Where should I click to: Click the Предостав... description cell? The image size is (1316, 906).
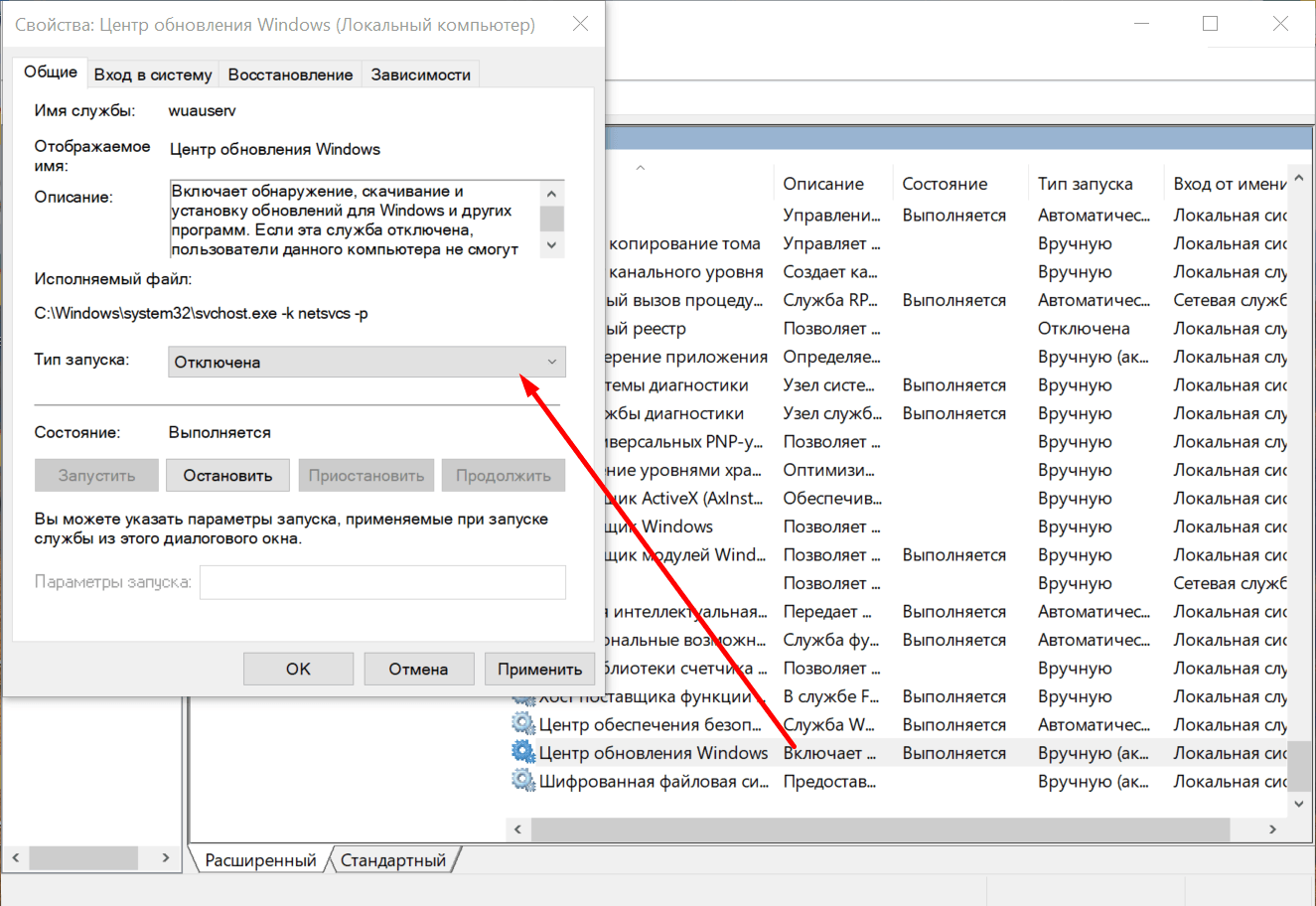[x=829, y=781]
